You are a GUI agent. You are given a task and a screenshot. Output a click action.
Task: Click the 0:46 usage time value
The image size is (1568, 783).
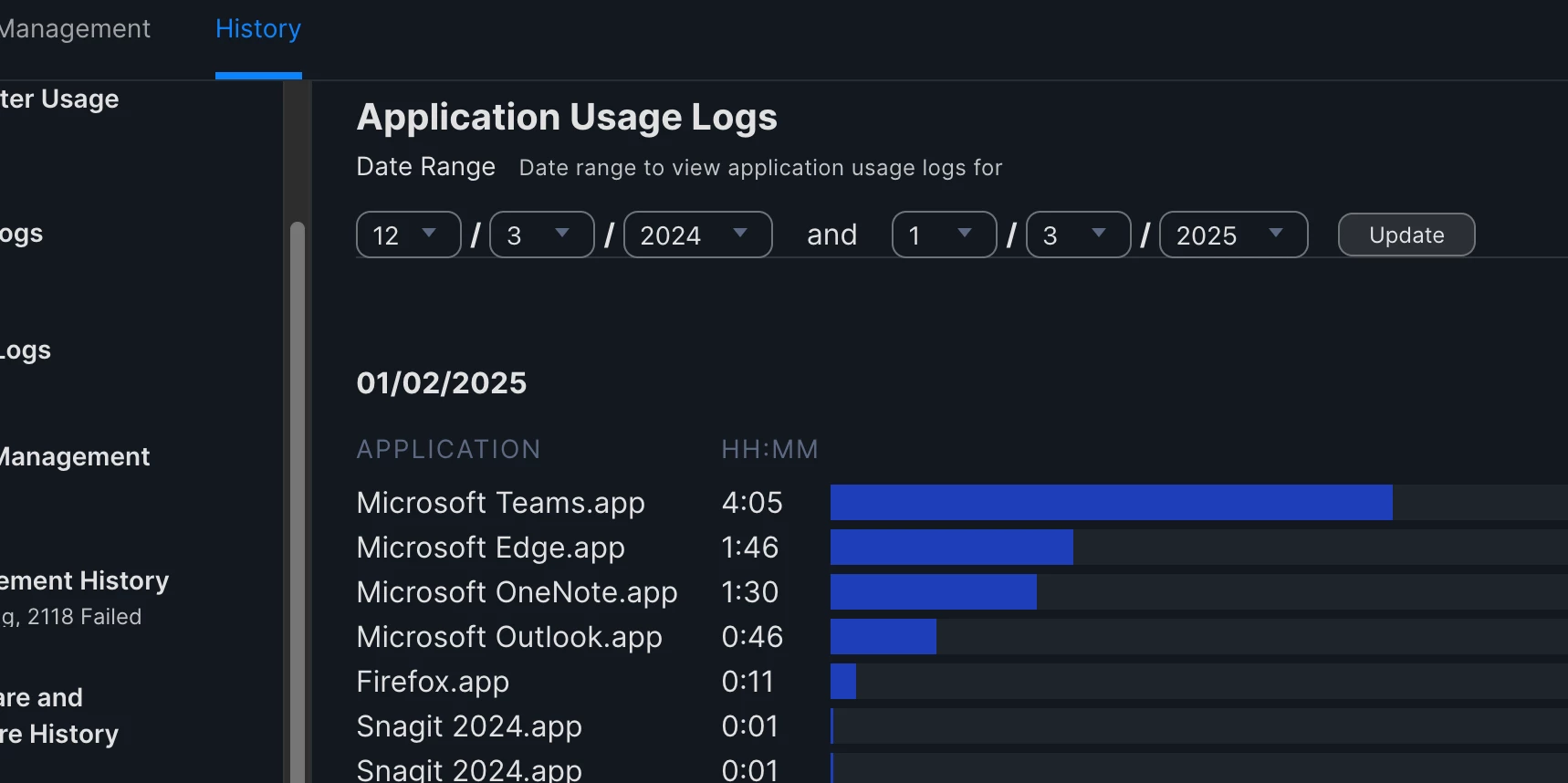coord(752,637)
